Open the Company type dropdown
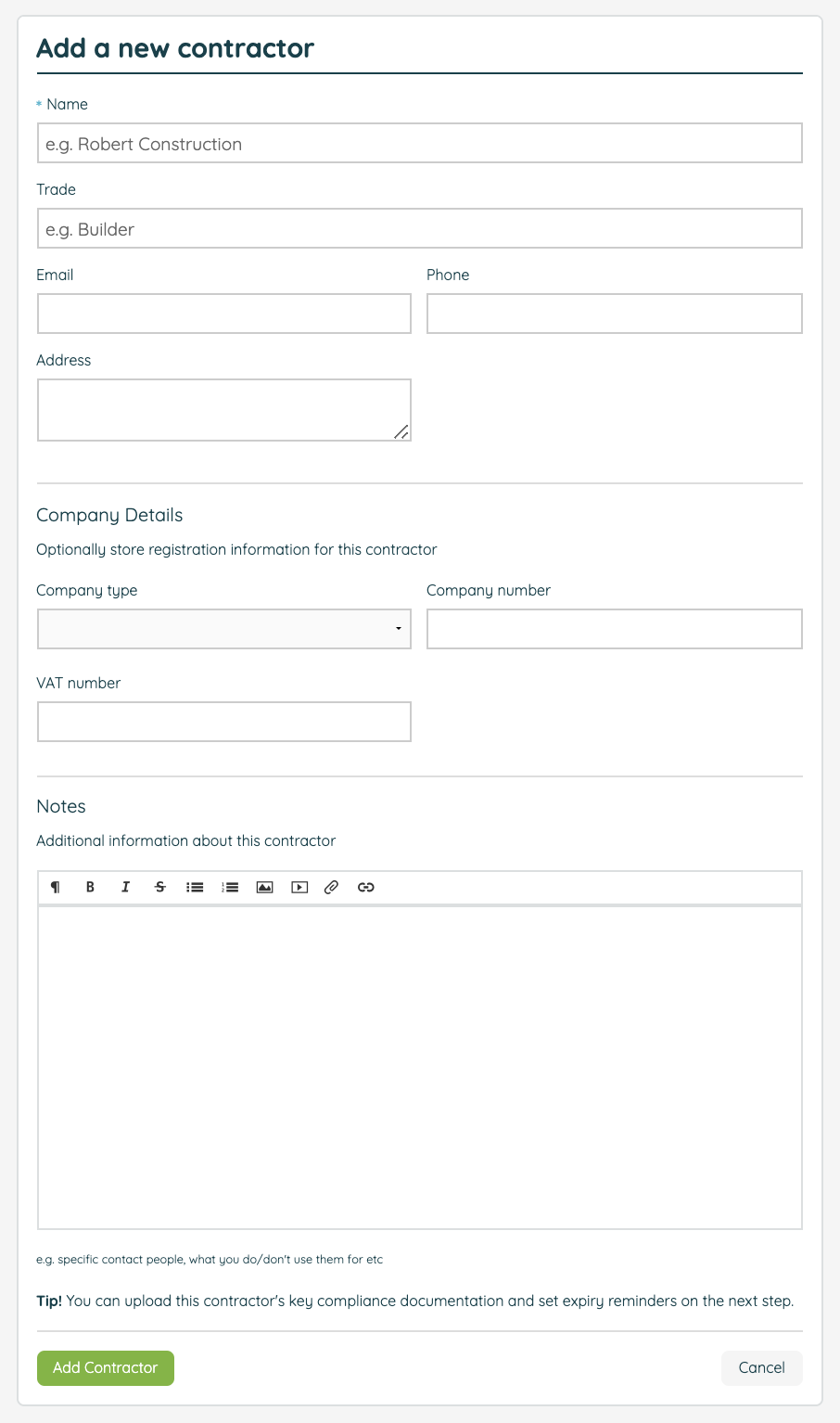Screen dimensions: 840x1423 coord(224,629)
